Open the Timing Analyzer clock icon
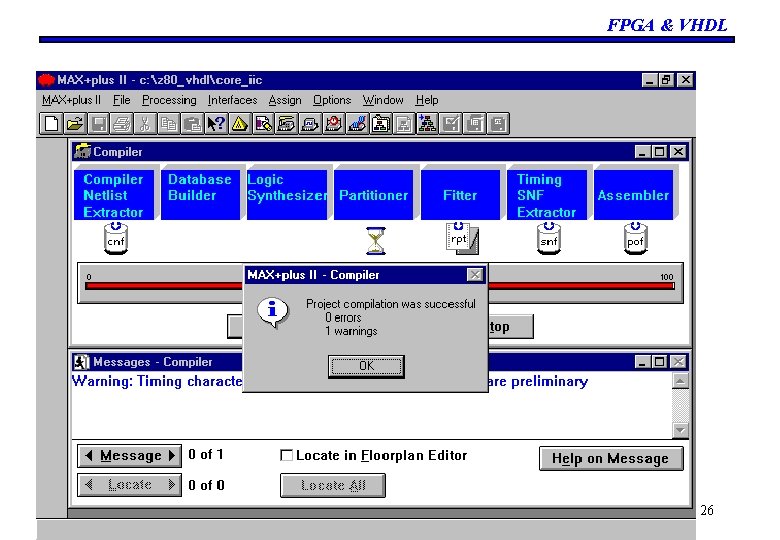Image resolution: width=780 pixels, height=540 pixels. (333, 124)
